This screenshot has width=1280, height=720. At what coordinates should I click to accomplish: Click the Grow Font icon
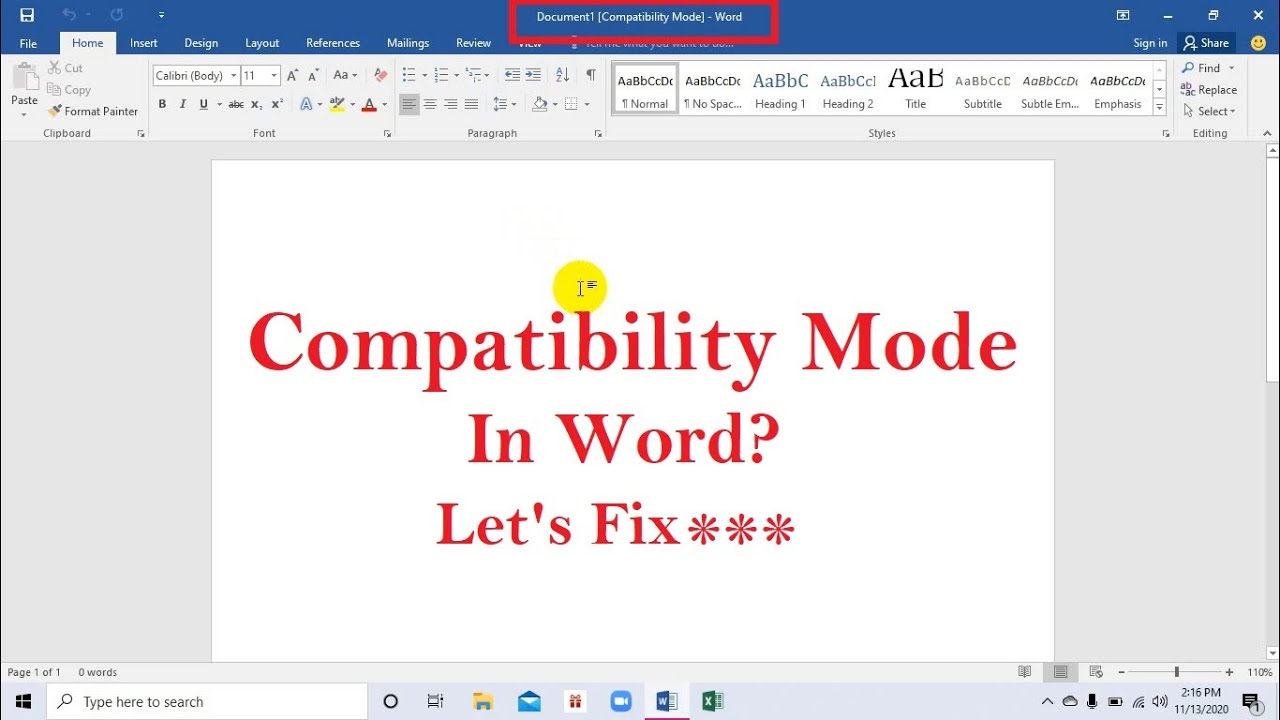[x=292, y=76]
